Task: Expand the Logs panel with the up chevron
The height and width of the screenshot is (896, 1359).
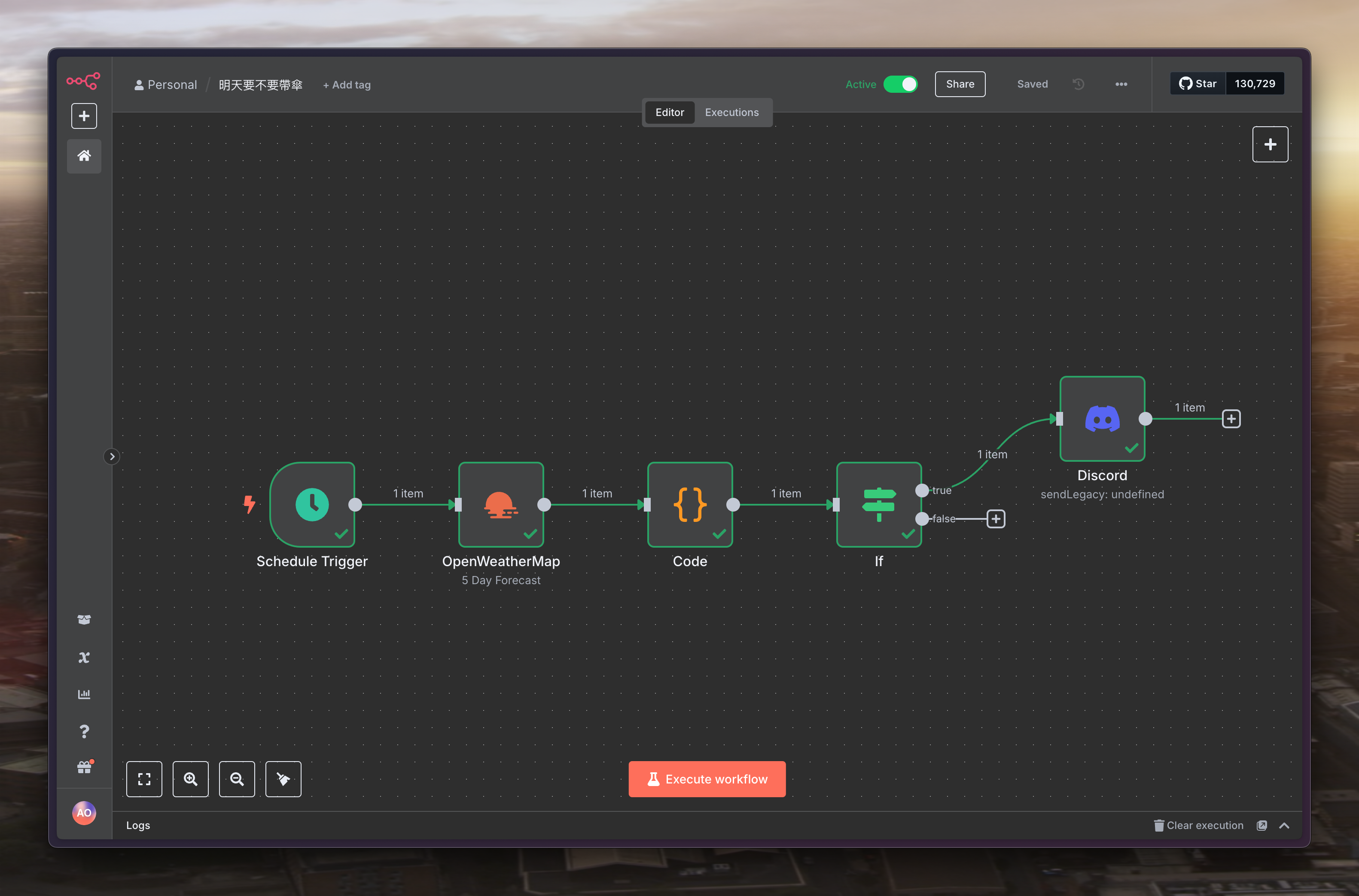Action: [1283, 825]
